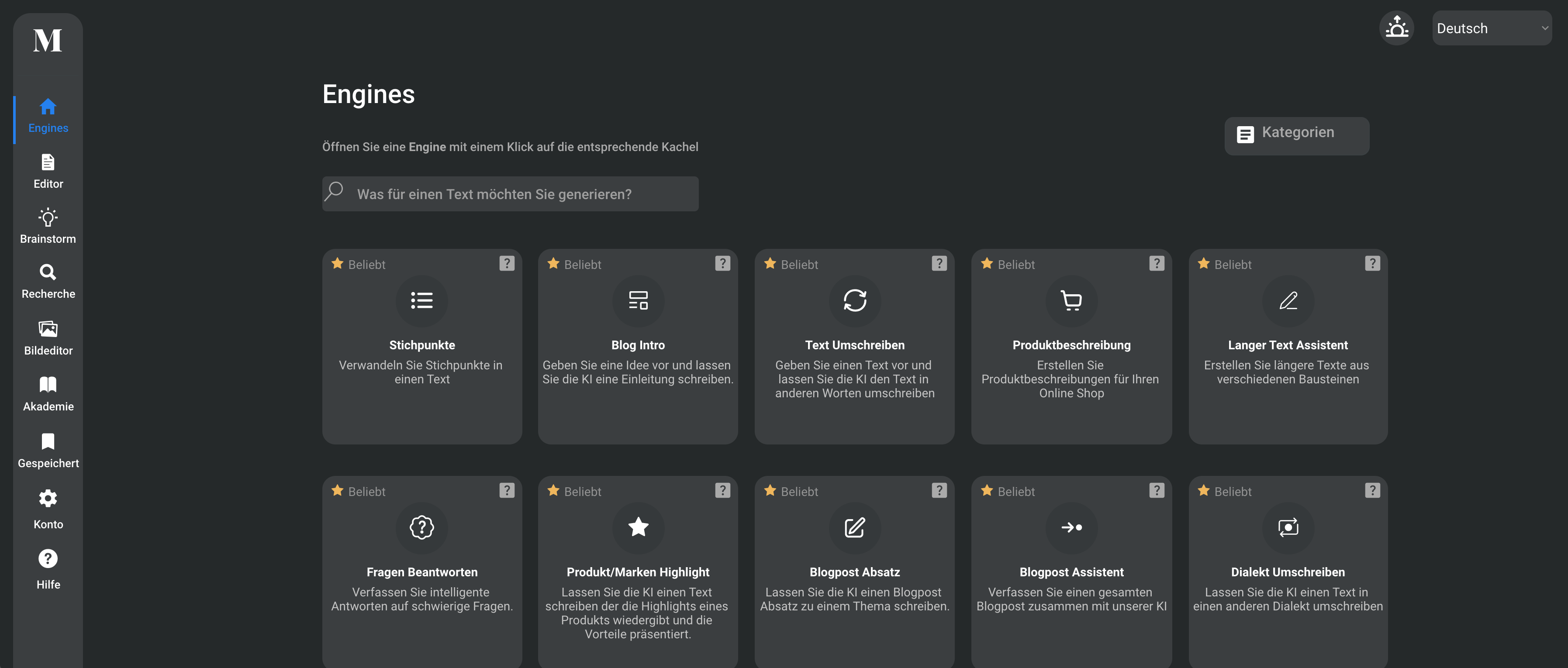Open the Stichpunkte engine tile
This screenshot has height=668, width=1568.
[422, 346]
